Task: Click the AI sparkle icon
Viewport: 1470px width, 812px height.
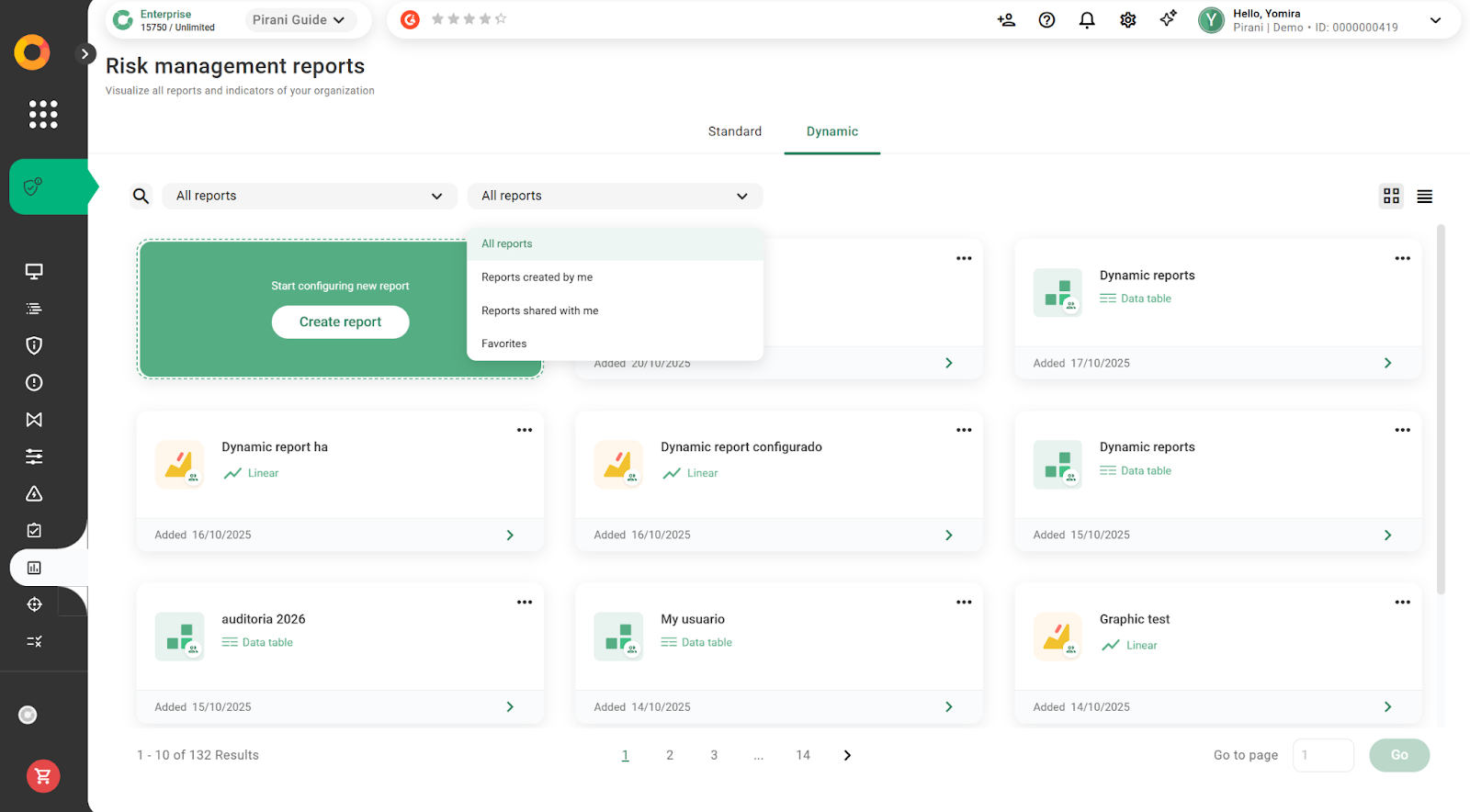Action: pos(1168,19)
